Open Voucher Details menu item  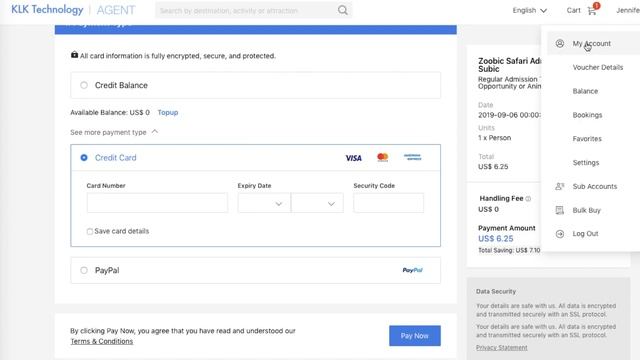click(x=598, y=67)
